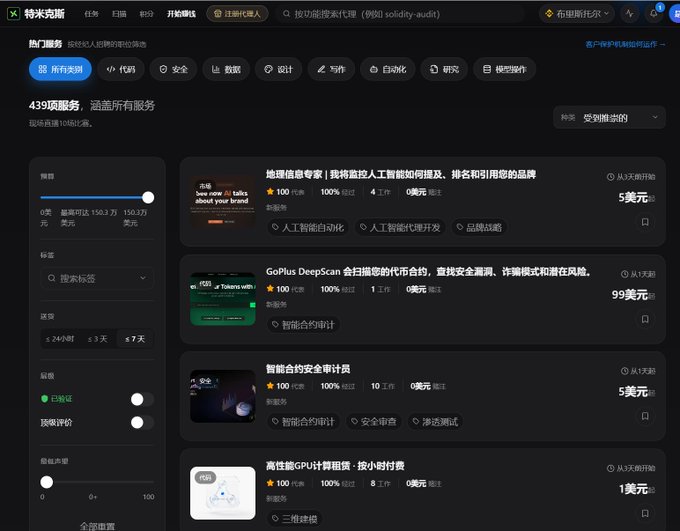Viewport: 680px width, 531px height.
Task: Click the 安全审查 tag
Action: (x=374, y=421)
